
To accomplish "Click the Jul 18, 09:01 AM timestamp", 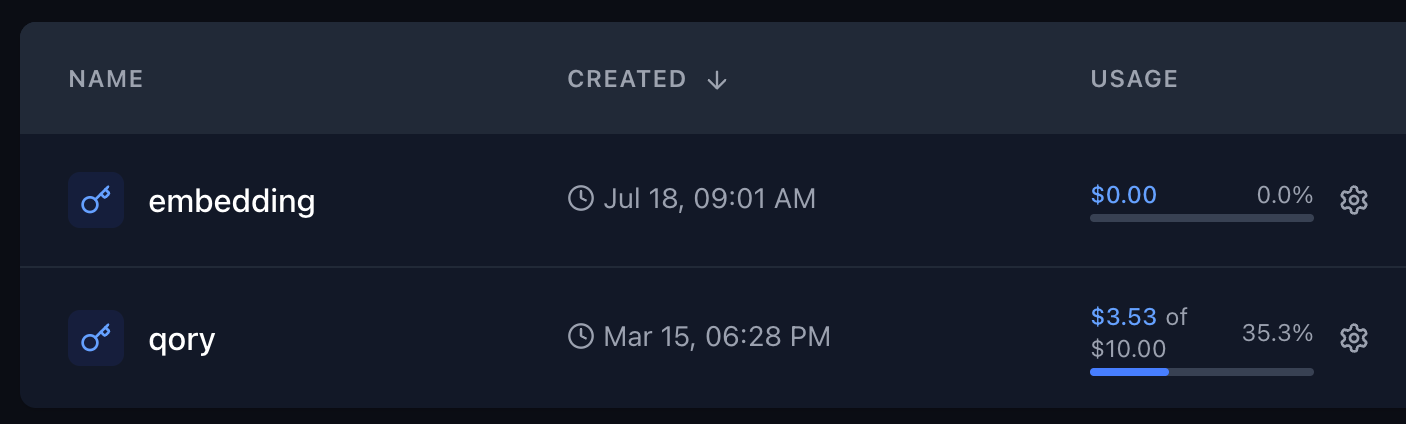I will [x=710, y=198].
